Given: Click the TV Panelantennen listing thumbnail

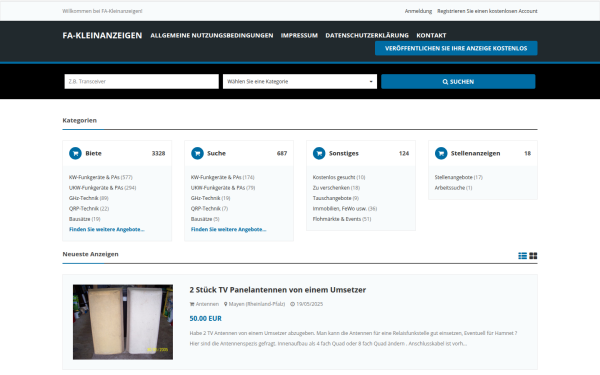Looking at the screenshot, I should click(123, 322).
